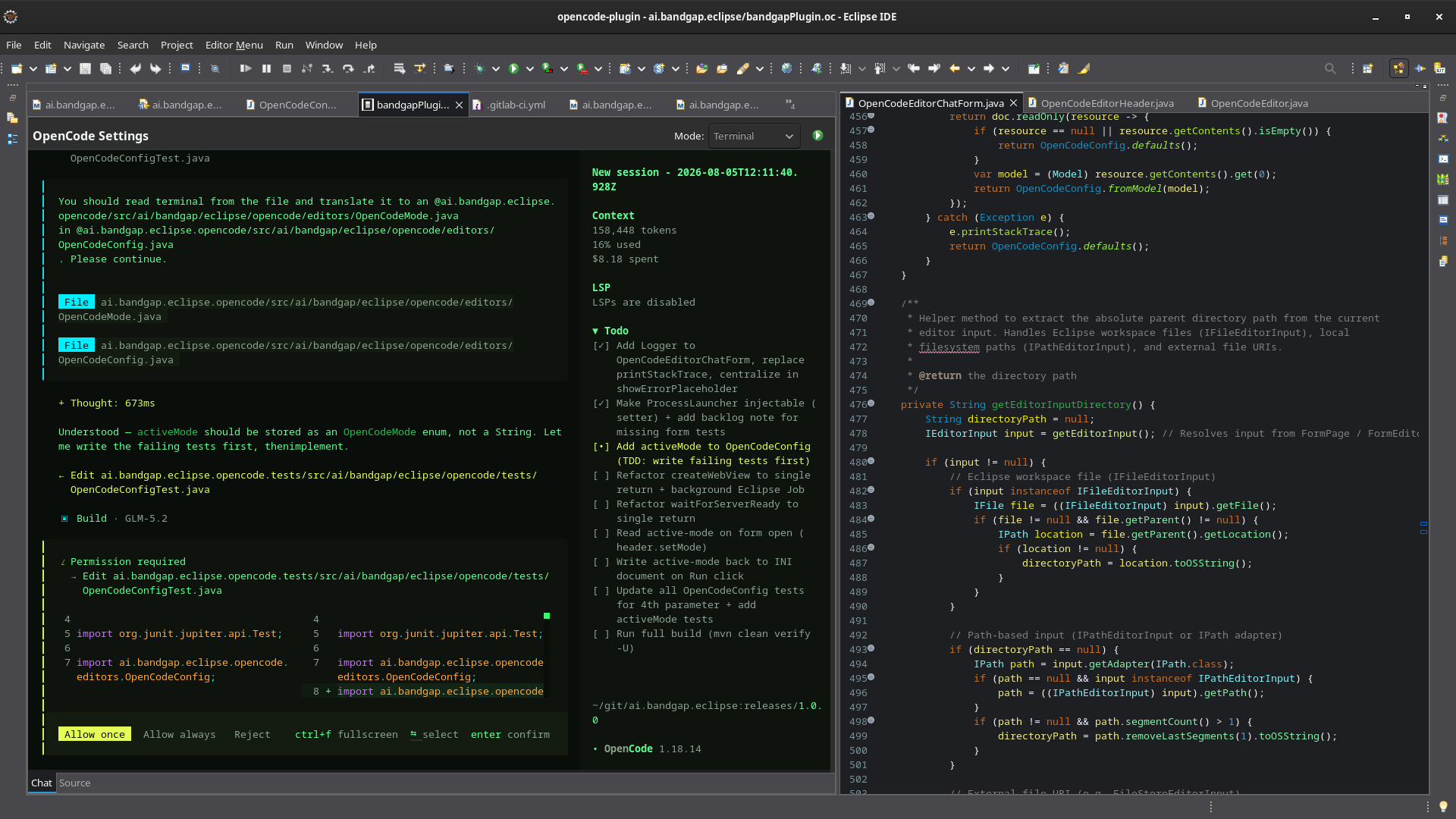Check the 'Read active-mode on form open' todo box
1456x819 pixels.
(x=601, y=533)
